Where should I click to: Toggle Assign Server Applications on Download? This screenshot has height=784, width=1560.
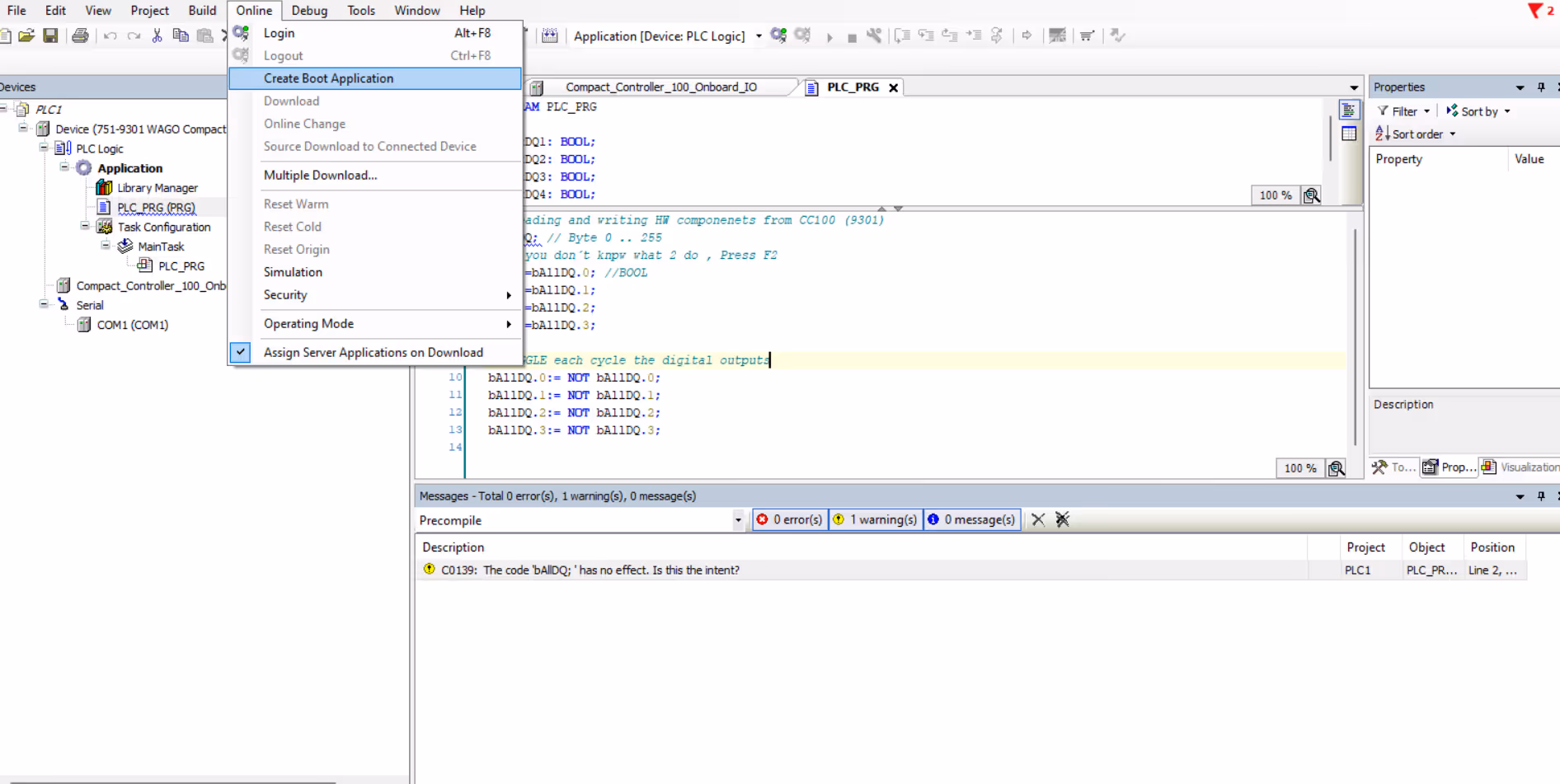374,352
